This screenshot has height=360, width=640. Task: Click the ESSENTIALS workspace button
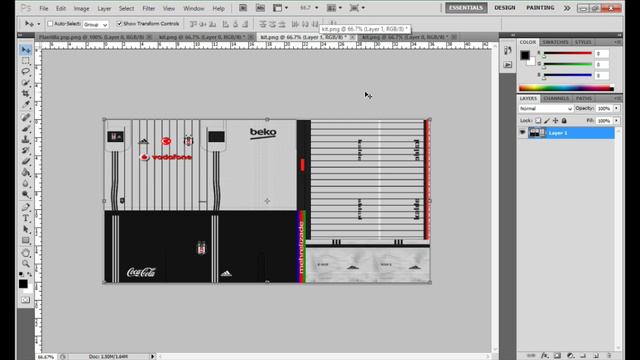pyautogui.click(x=466, y=8)
